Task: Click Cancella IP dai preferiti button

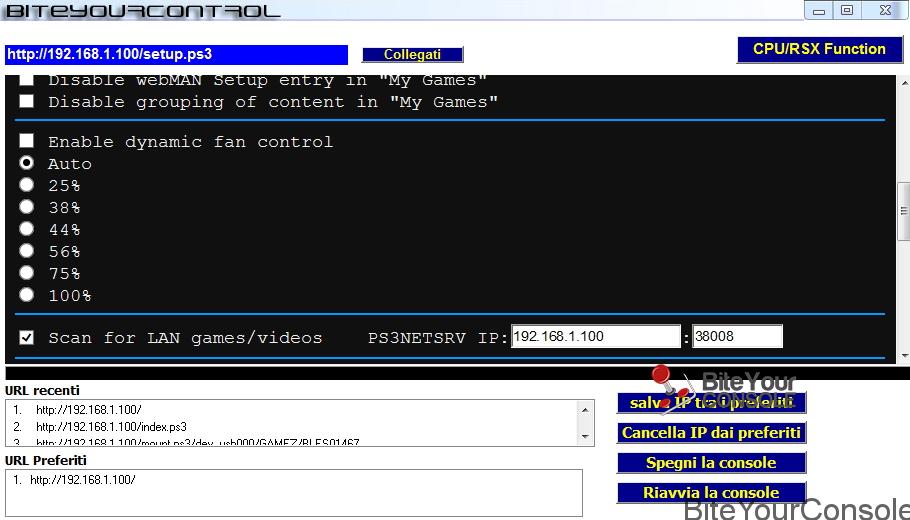Action: (712, 432)
